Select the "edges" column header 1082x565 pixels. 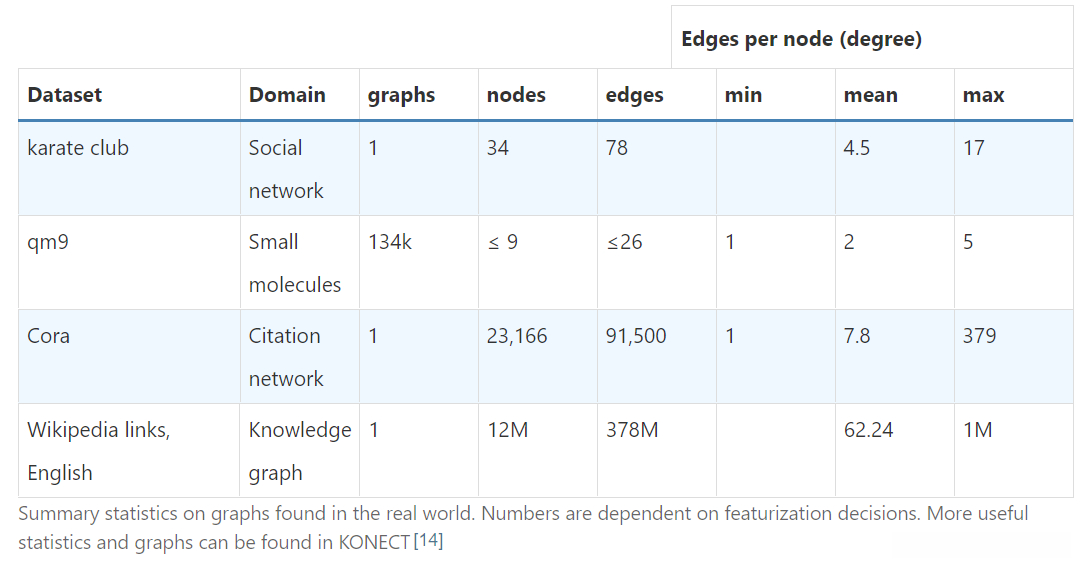[x=634, y=95]
